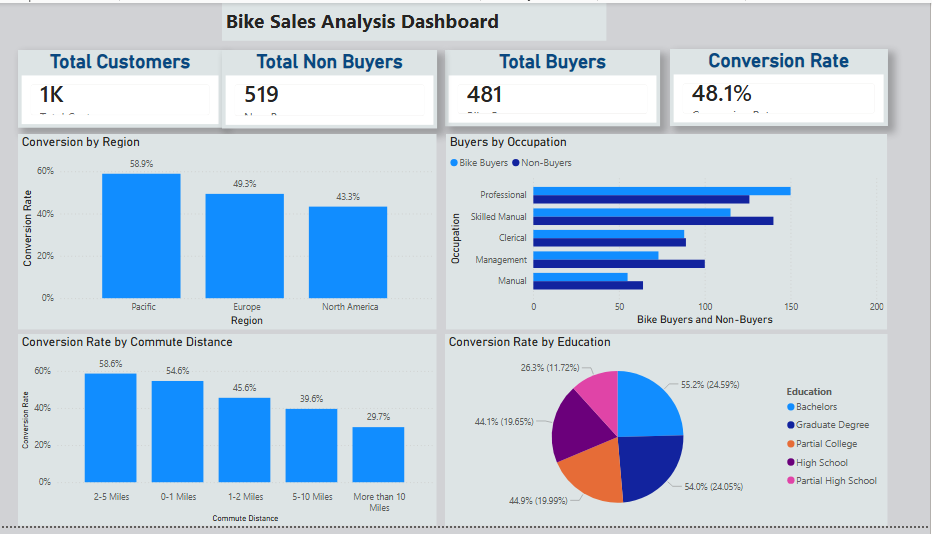Image resolution: width=932 pixels, height=534 pixels.
Task: Click the 43.3% data label
Action: 348,197
